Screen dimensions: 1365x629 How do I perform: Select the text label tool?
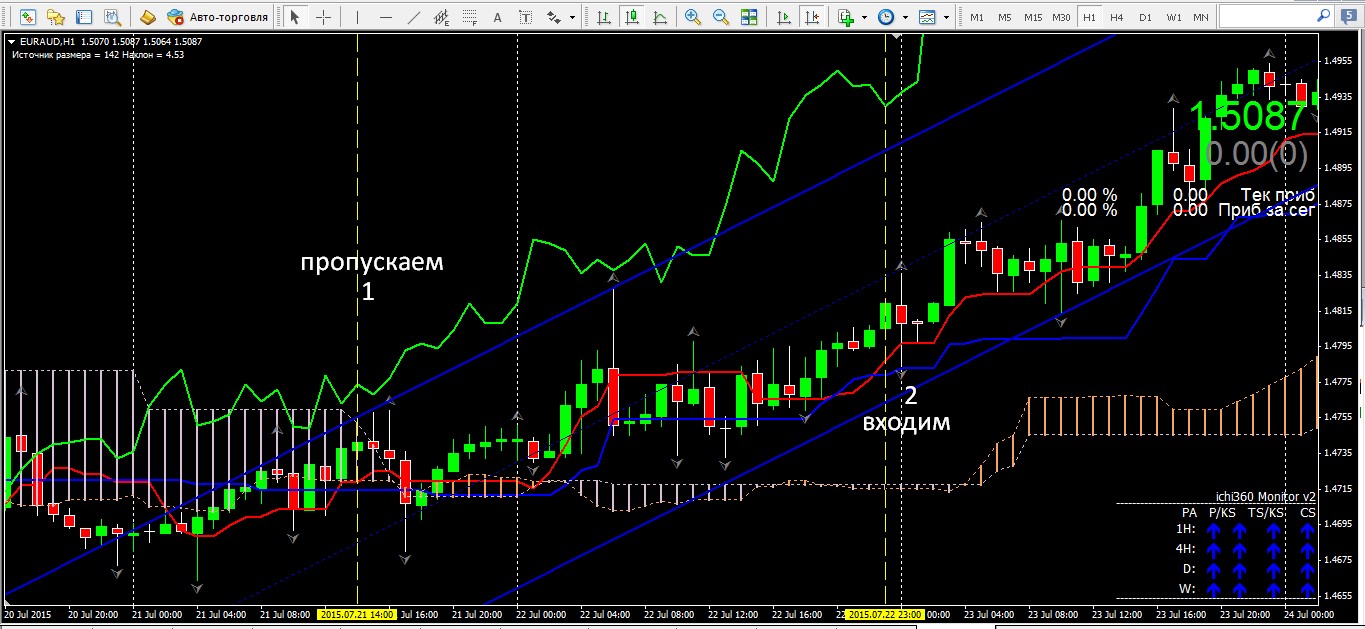(525, 17)
